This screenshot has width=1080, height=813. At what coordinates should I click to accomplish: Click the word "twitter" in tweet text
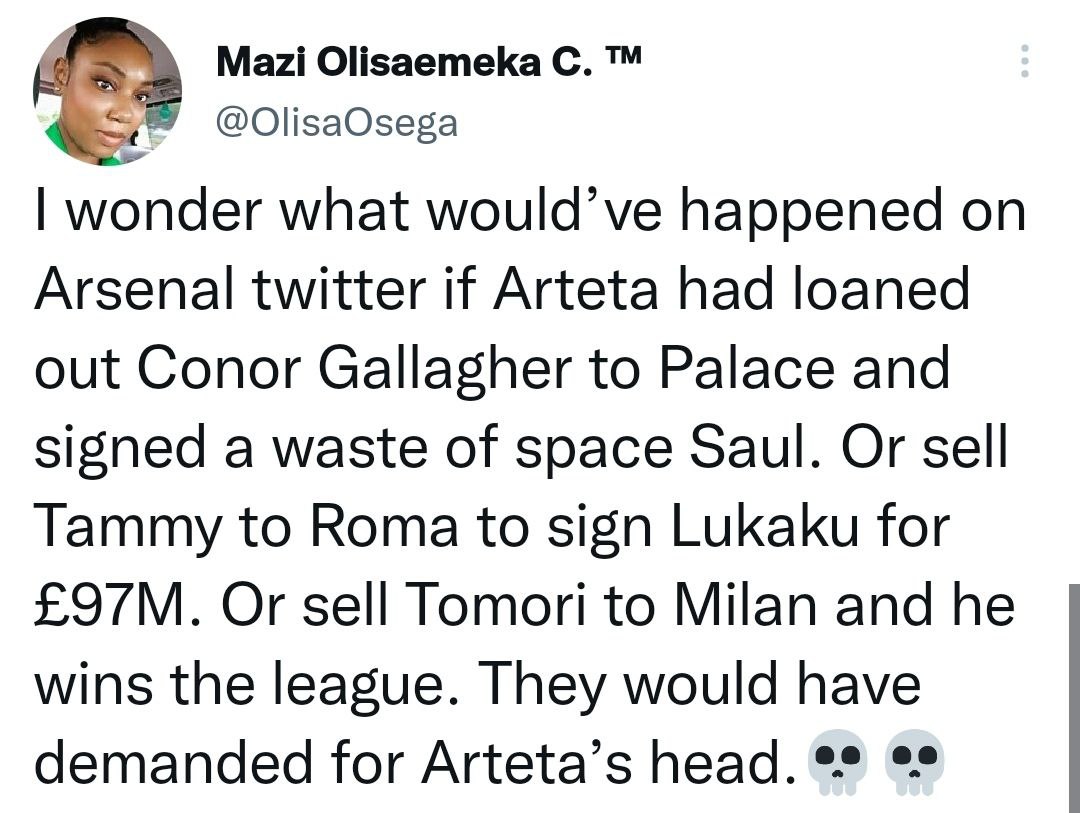[x=338, y=291]
